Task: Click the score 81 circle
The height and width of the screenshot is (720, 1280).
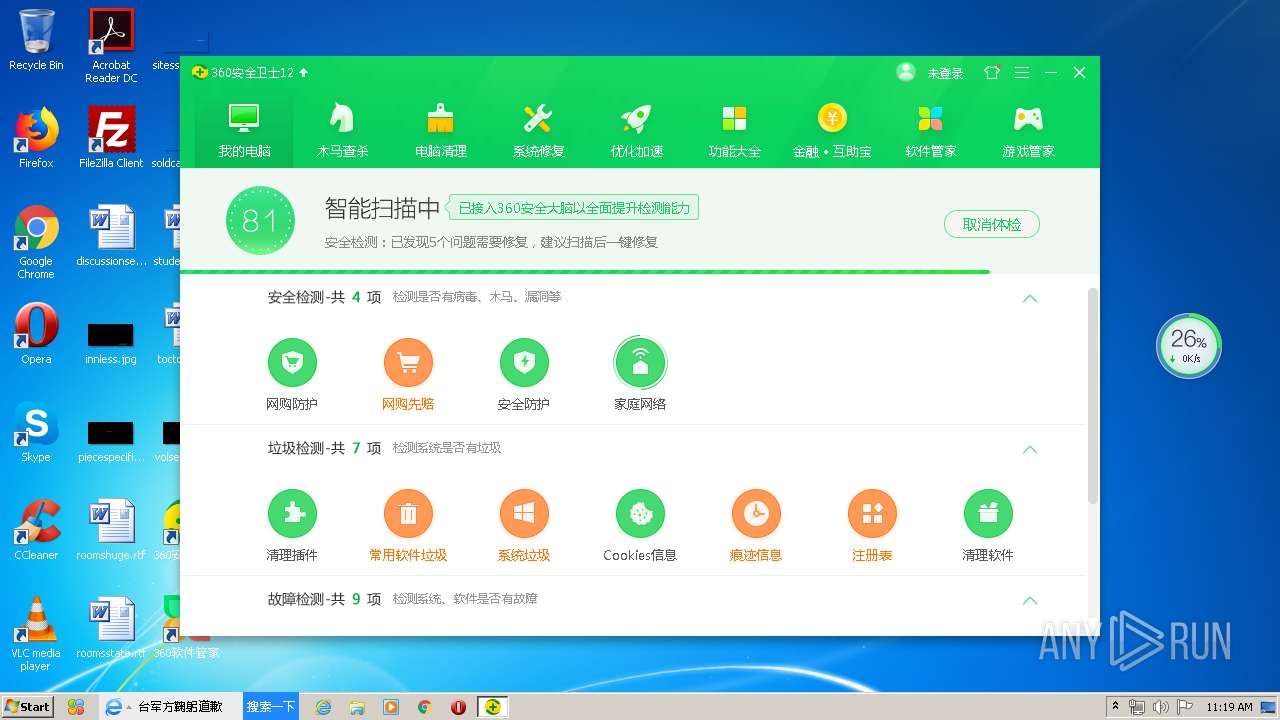Action: 260,220
